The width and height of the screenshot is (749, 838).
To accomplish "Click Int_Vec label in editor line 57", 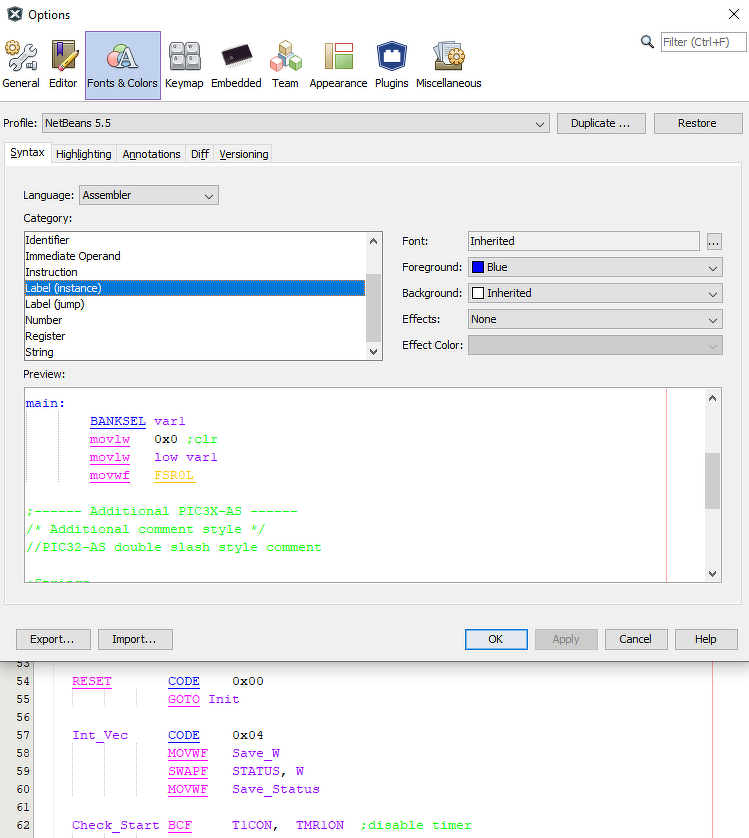I will click(x=100, y=735).
